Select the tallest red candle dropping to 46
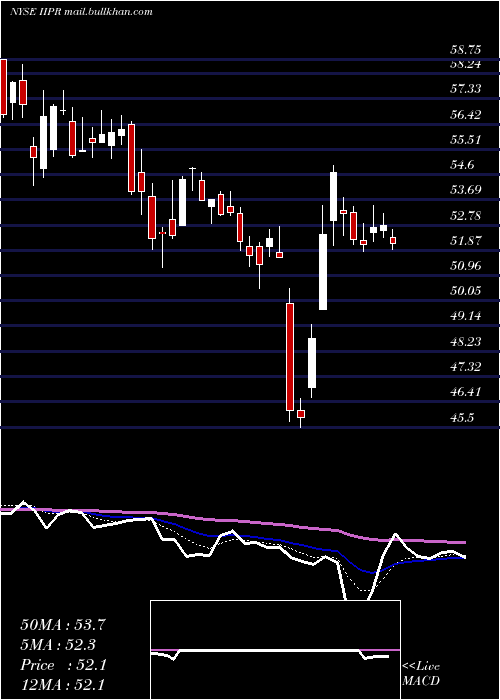This screenshot has width=500, height=700. (290, 357)
